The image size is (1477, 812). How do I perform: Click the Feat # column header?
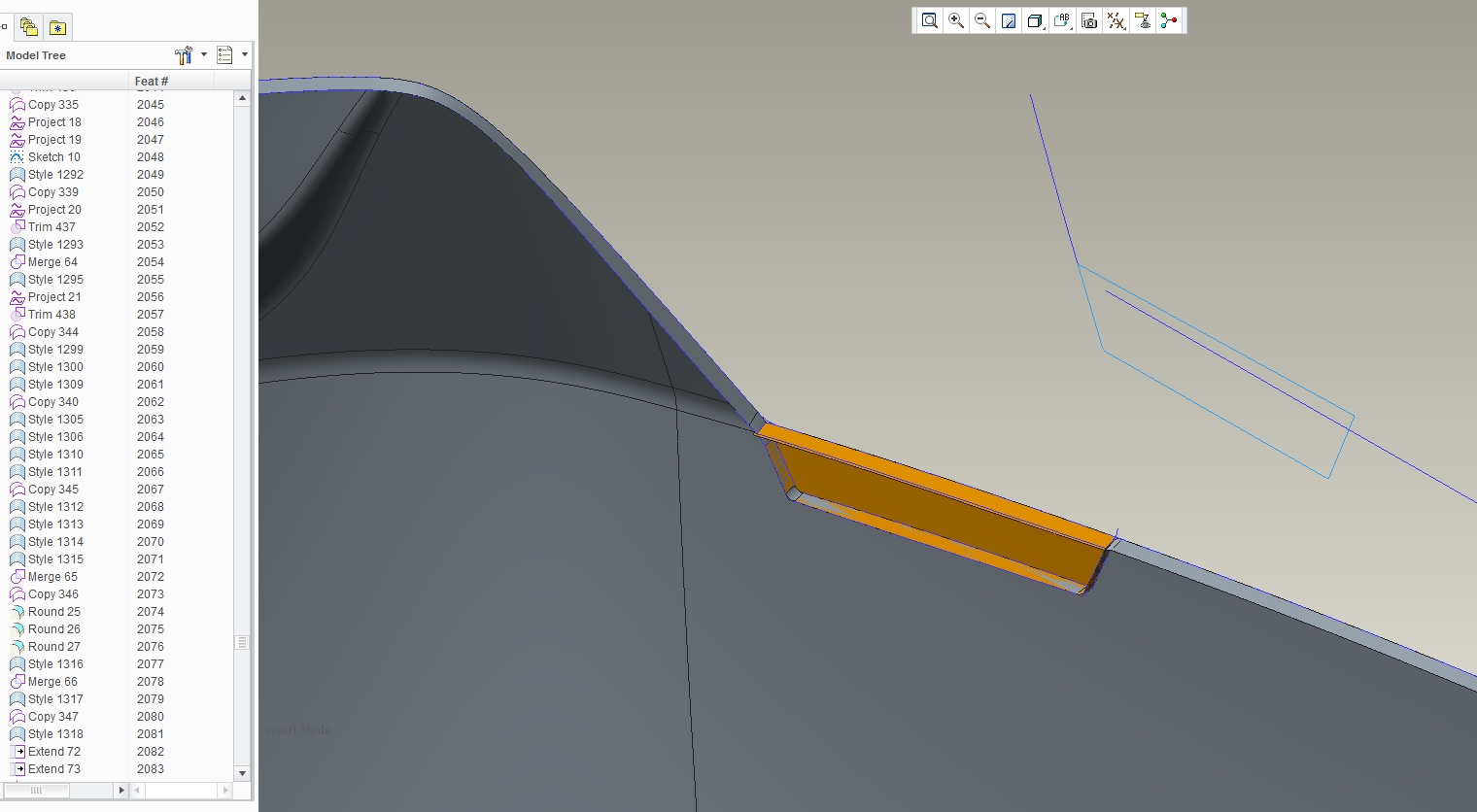point(151,82)
